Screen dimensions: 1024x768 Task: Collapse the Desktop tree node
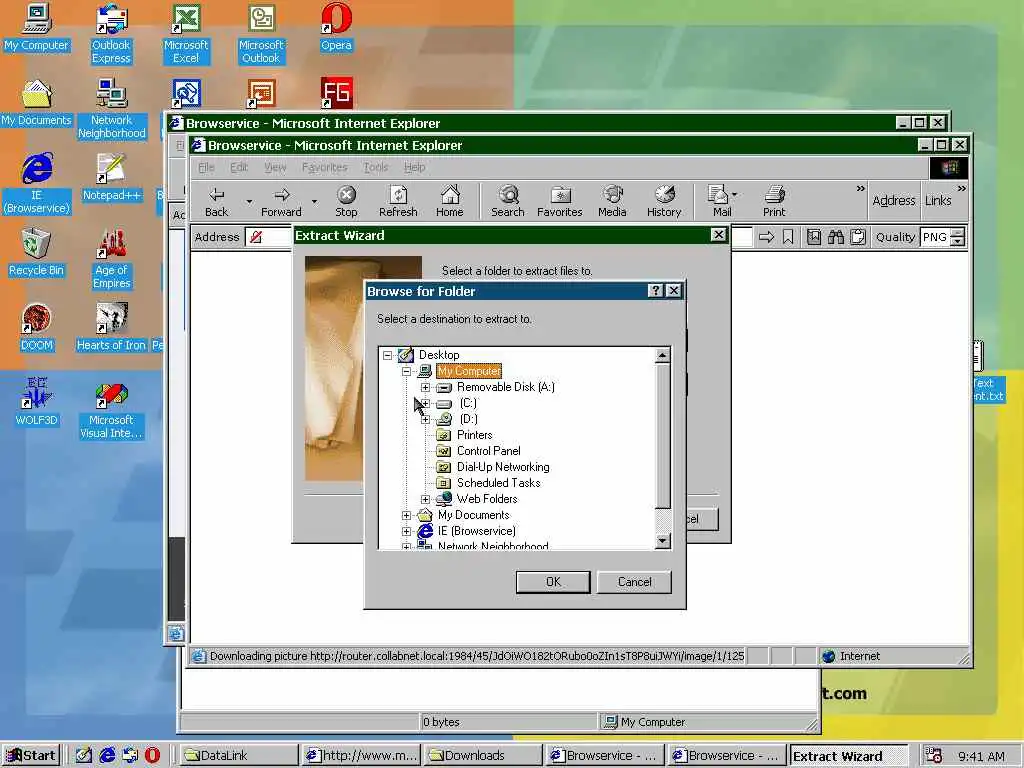387,355
